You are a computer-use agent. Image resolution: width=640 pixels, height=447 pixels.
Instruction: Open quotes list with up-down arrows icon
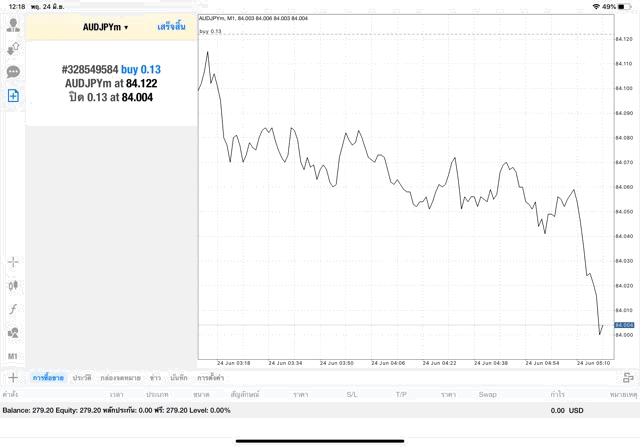pos(13,48)
